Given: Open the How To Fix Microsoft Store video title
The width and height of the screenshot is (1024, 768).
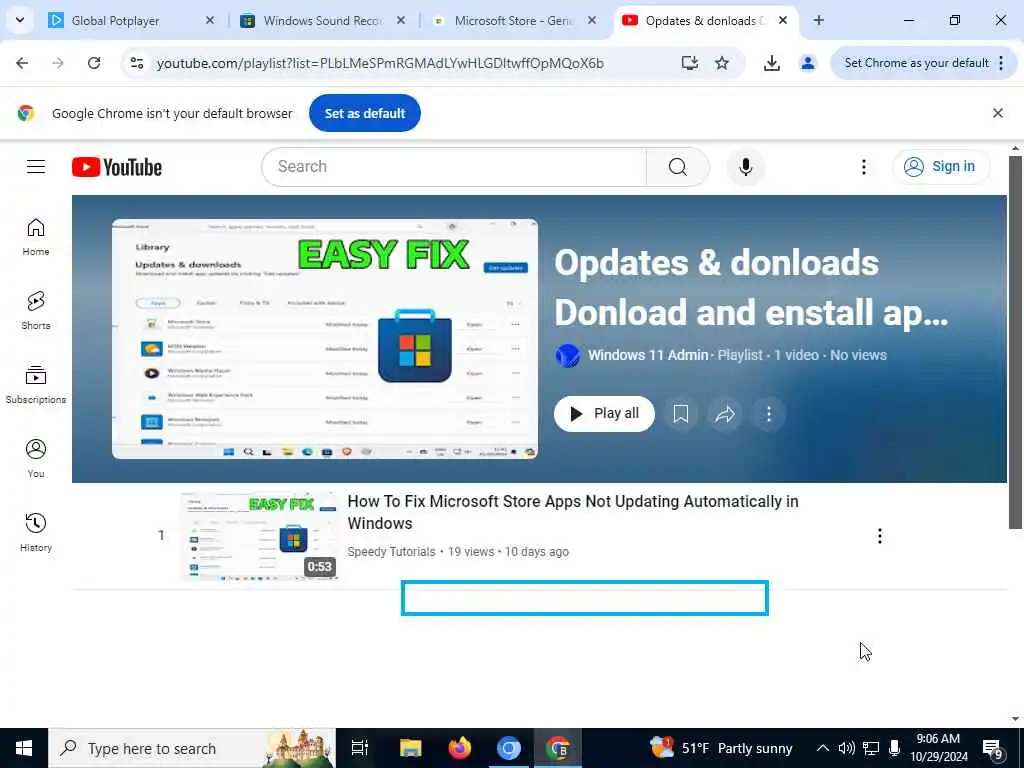Looking at the screenshot, I should [x=573, y=512].
